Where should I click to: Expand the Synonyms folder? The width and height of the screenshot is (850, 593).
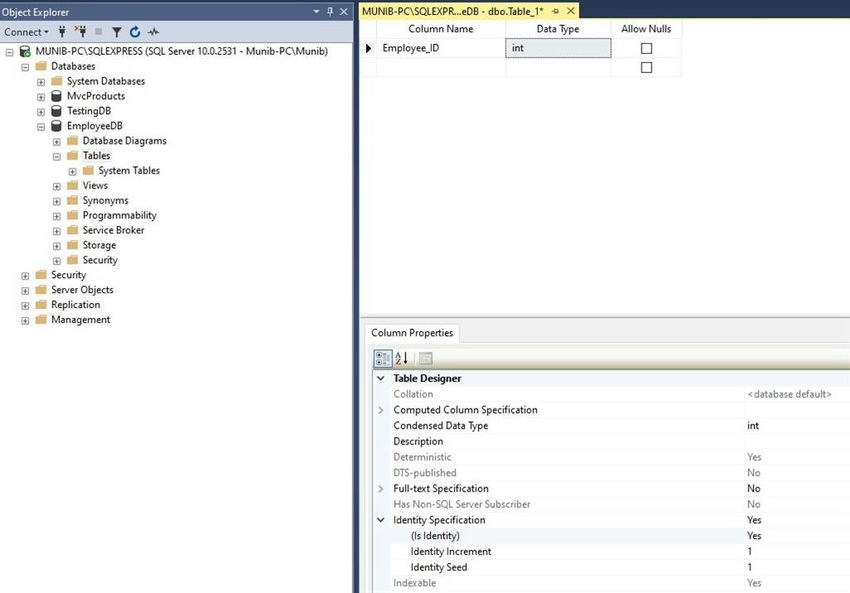click(x=56, y=202)
